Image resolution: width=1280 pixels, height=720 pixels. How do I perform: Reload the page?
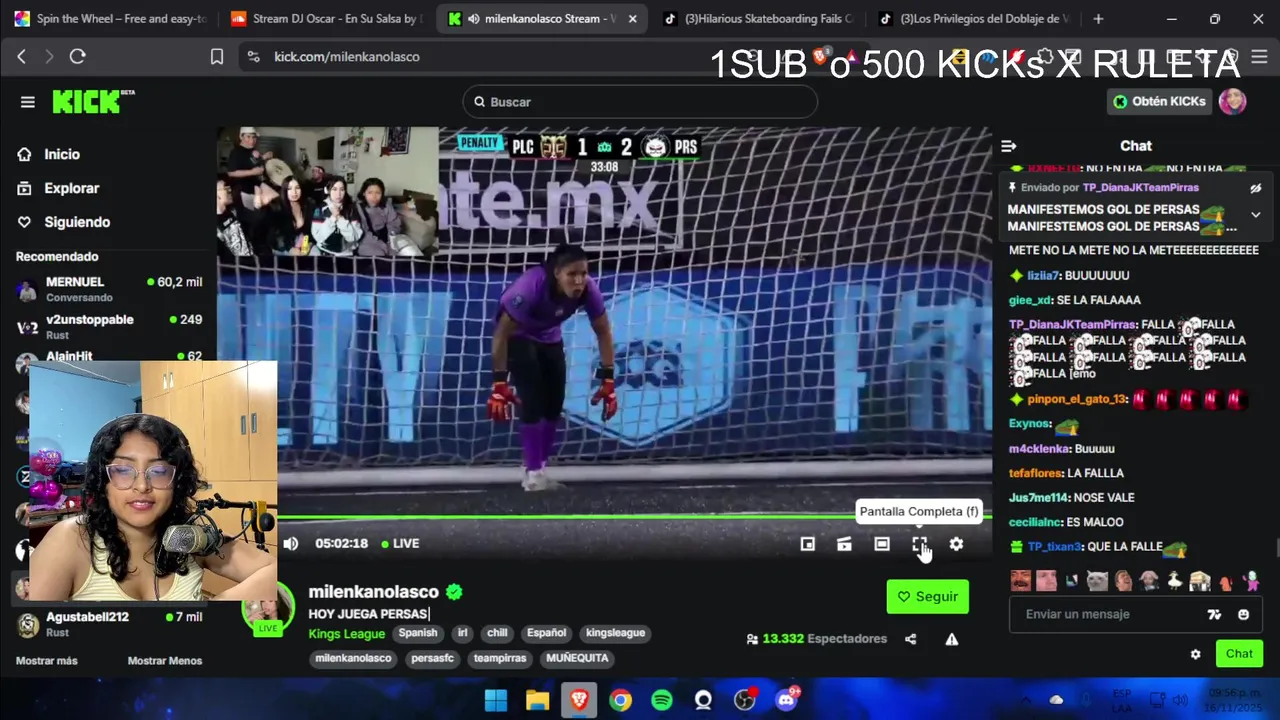pyautogui.click(x=77, y=57)
